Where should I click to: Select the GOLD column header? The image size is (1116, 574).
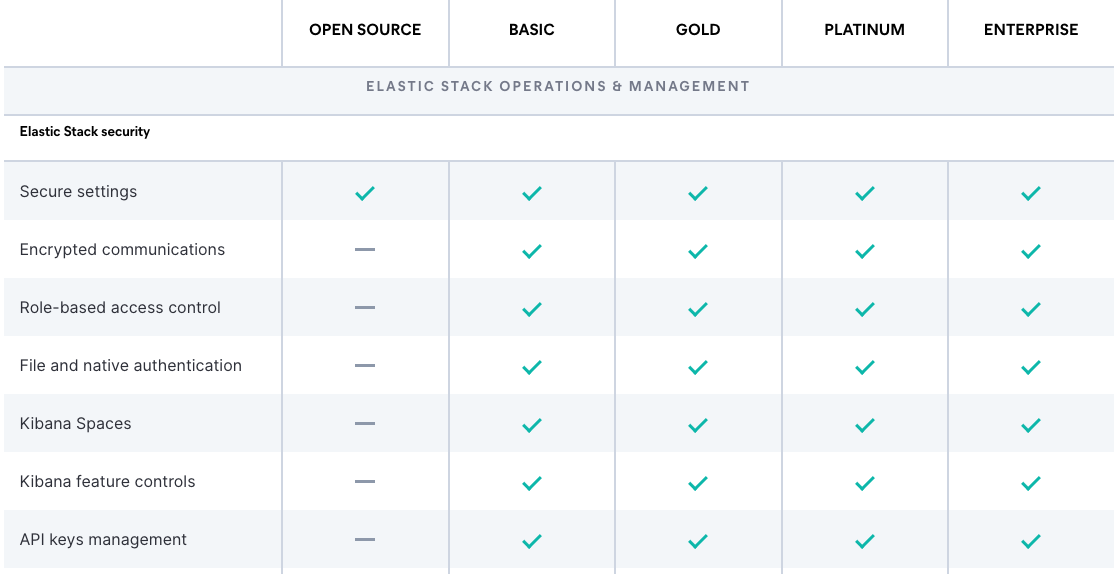coord(698,30)
